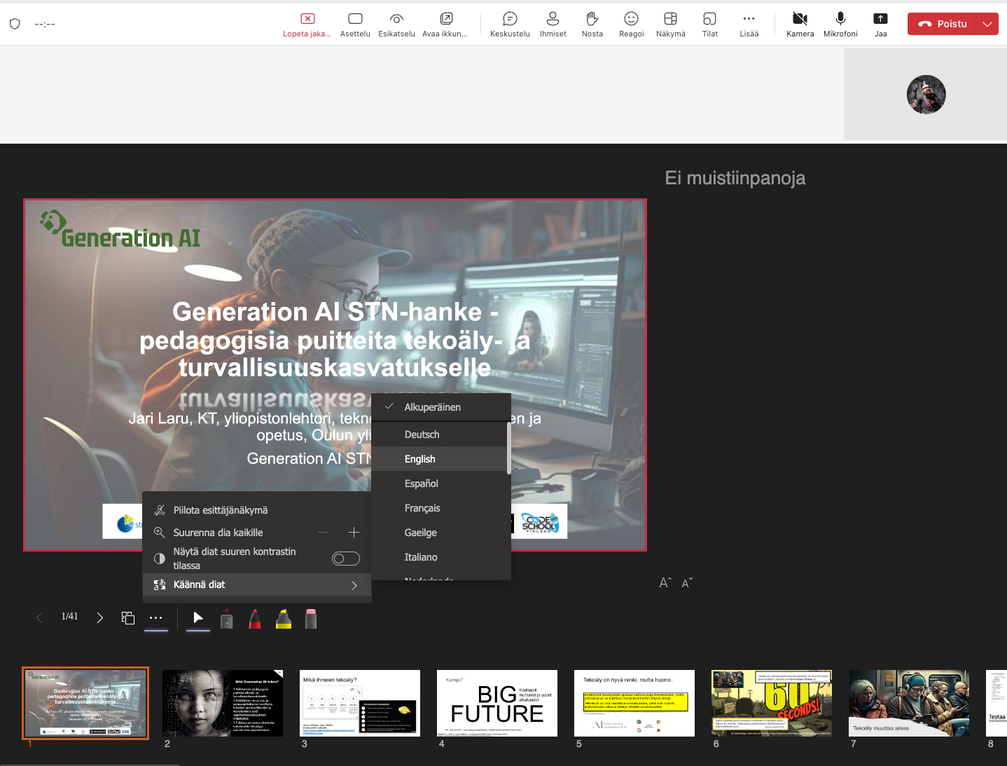
Task: Decrease notes font size
Action: click(x=687, y=583)
